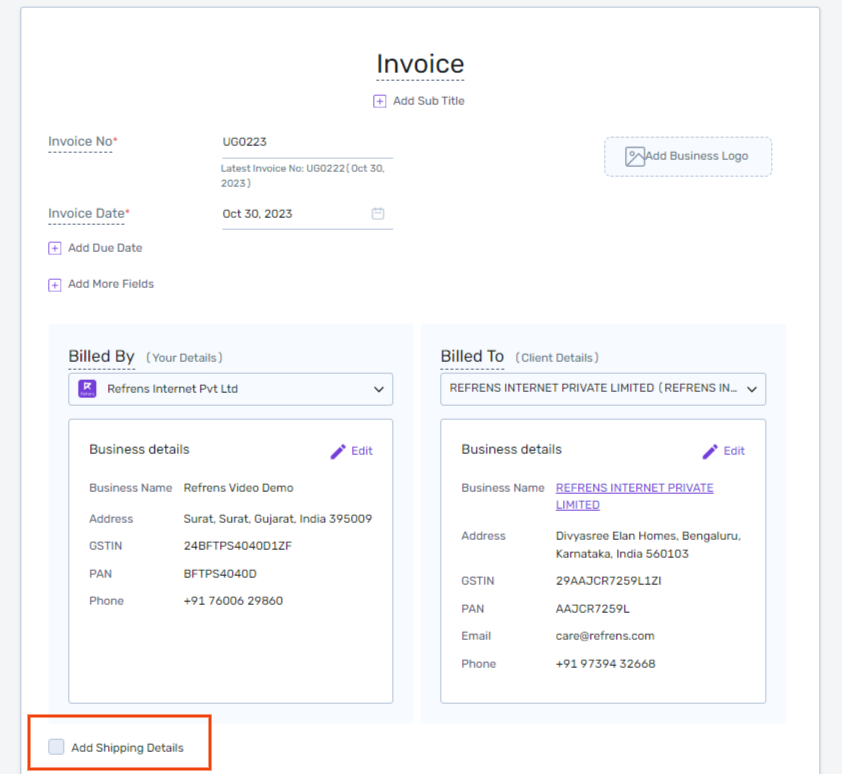Viewport: 842px width, 774px height.
Task: Enable the Add Shipping Details checkbox
Action: (x=56, y=747)
